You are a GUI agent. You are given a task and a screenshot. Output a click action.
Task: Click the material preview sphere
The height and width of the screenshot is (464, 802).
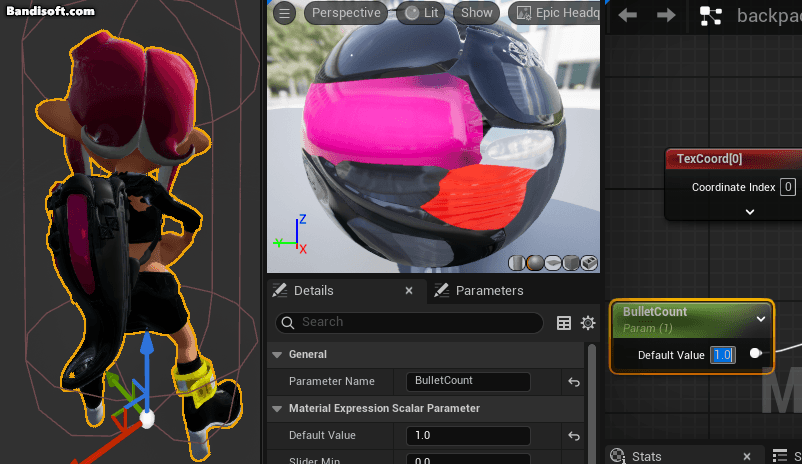433,137
